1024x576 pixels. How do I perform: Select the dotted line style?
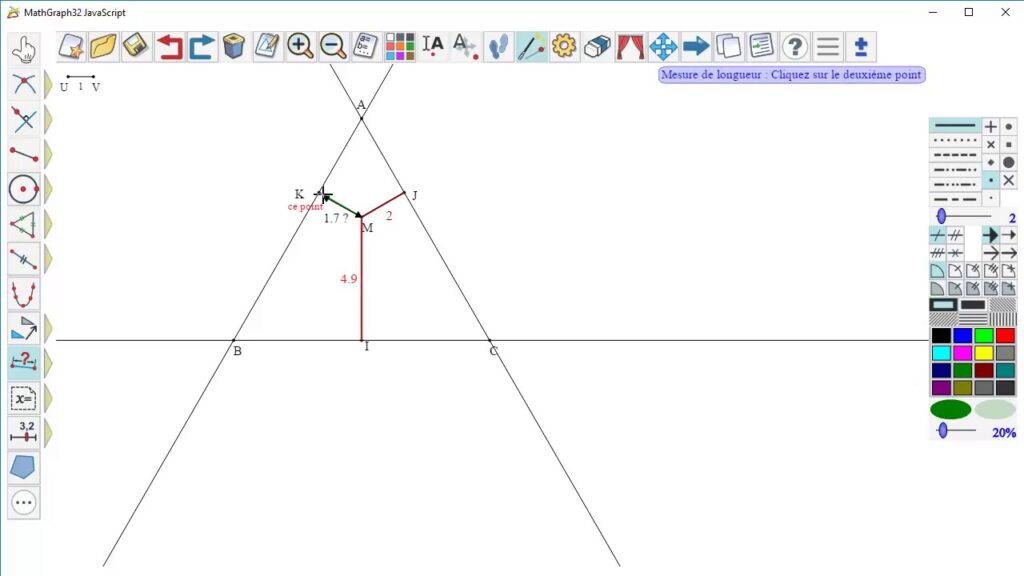coord(955,141)
